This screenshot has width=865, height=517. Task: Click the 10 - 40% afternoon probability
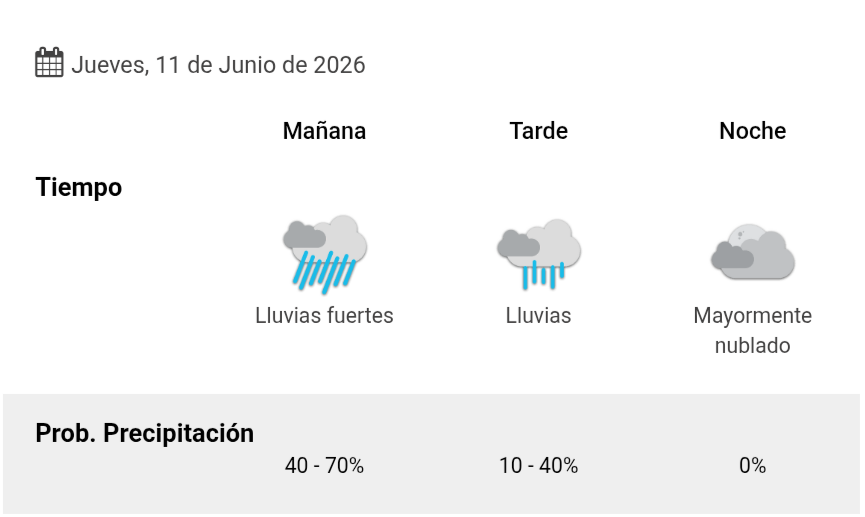click(538, 466)
